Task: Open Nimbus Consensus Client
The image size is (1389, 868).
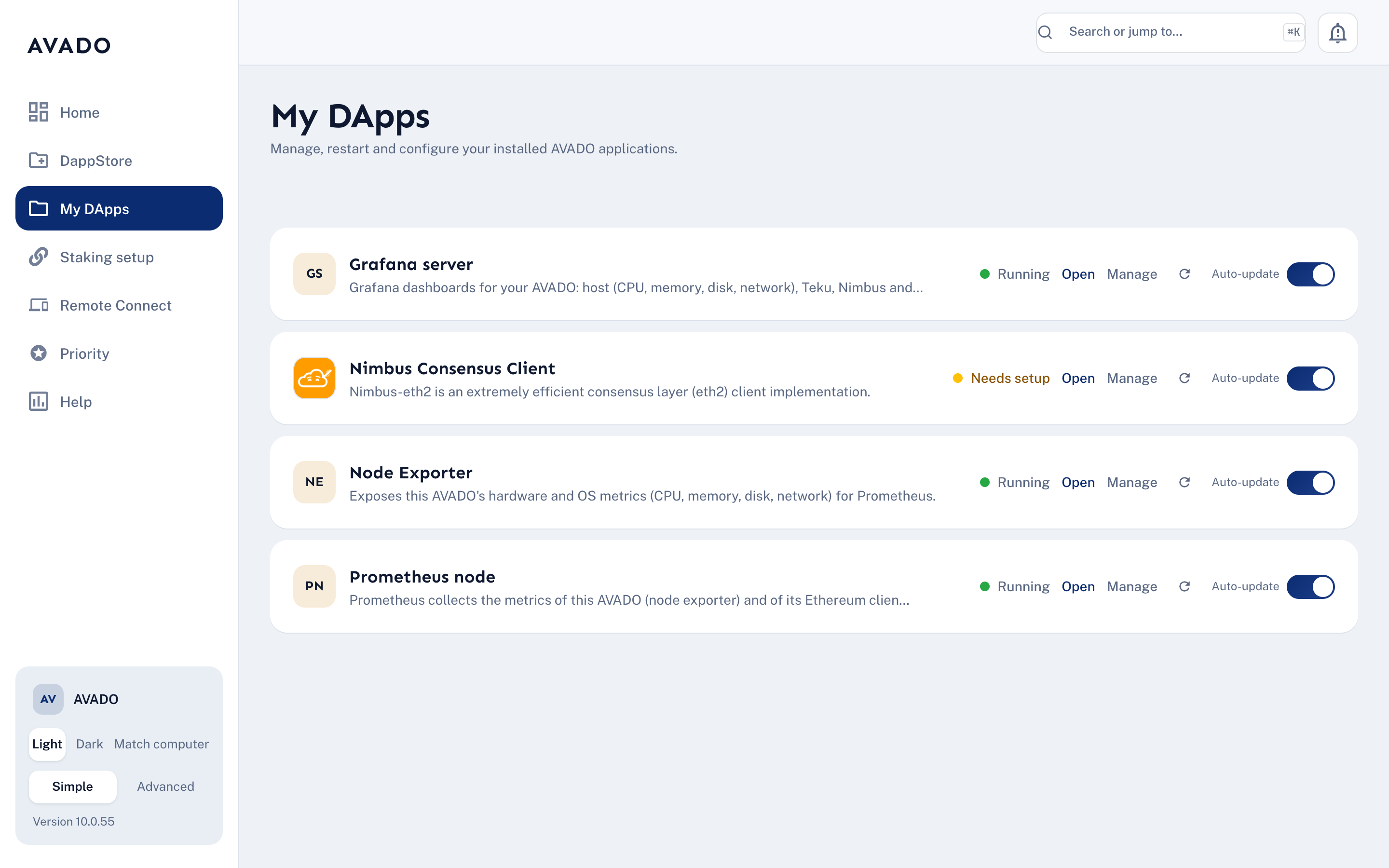Action: click(1078, 379)
